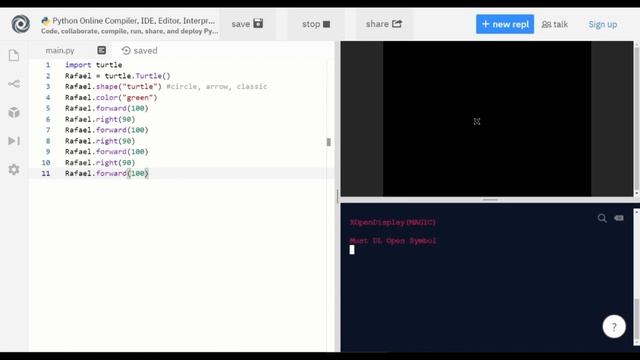Click the share button

point(384,24)
